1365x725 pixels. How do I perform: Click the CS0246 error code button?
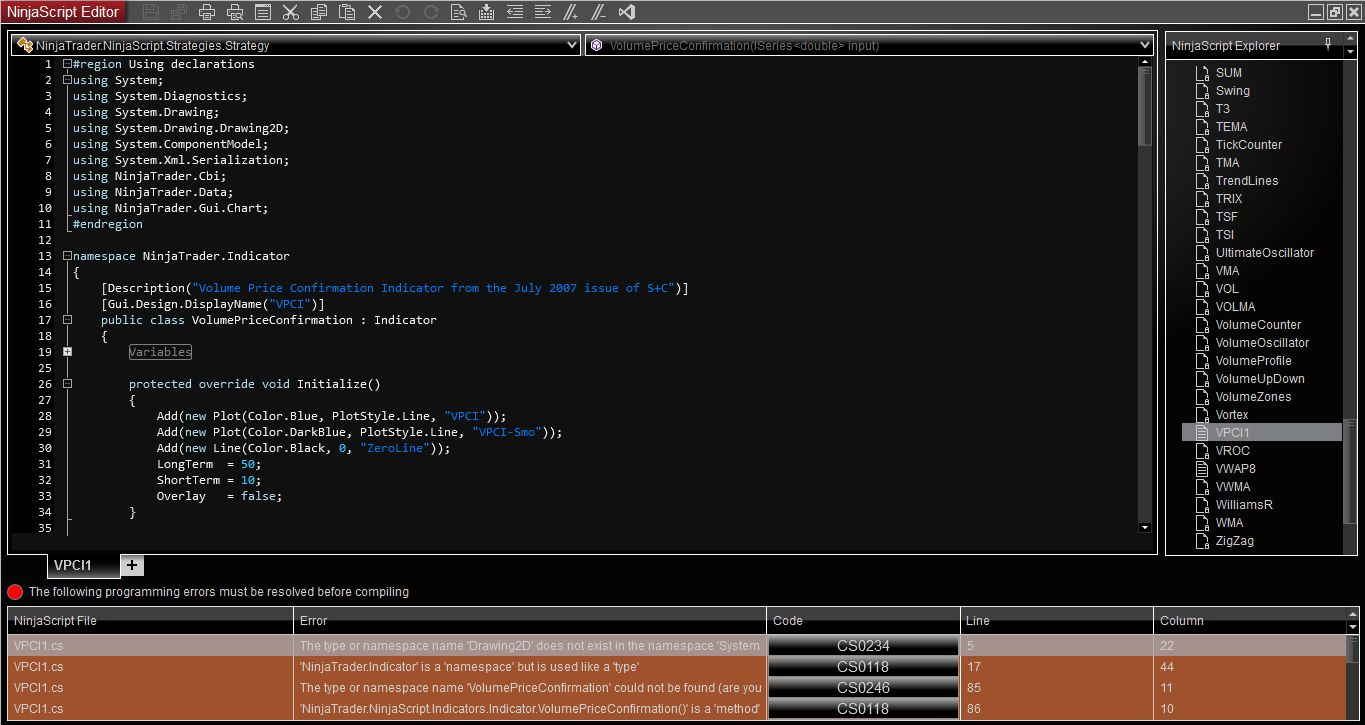point(862,688)
